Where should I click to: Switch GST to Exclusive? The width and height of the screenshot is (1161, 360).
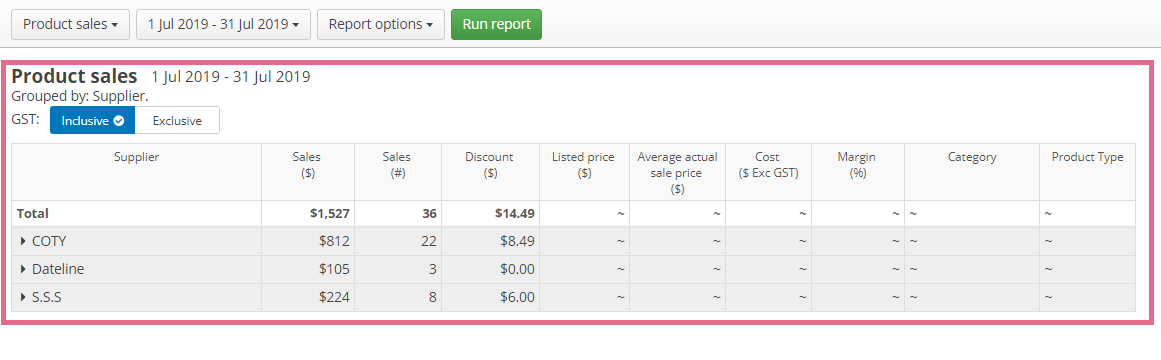pyautogui.click(x=177, y=121)
